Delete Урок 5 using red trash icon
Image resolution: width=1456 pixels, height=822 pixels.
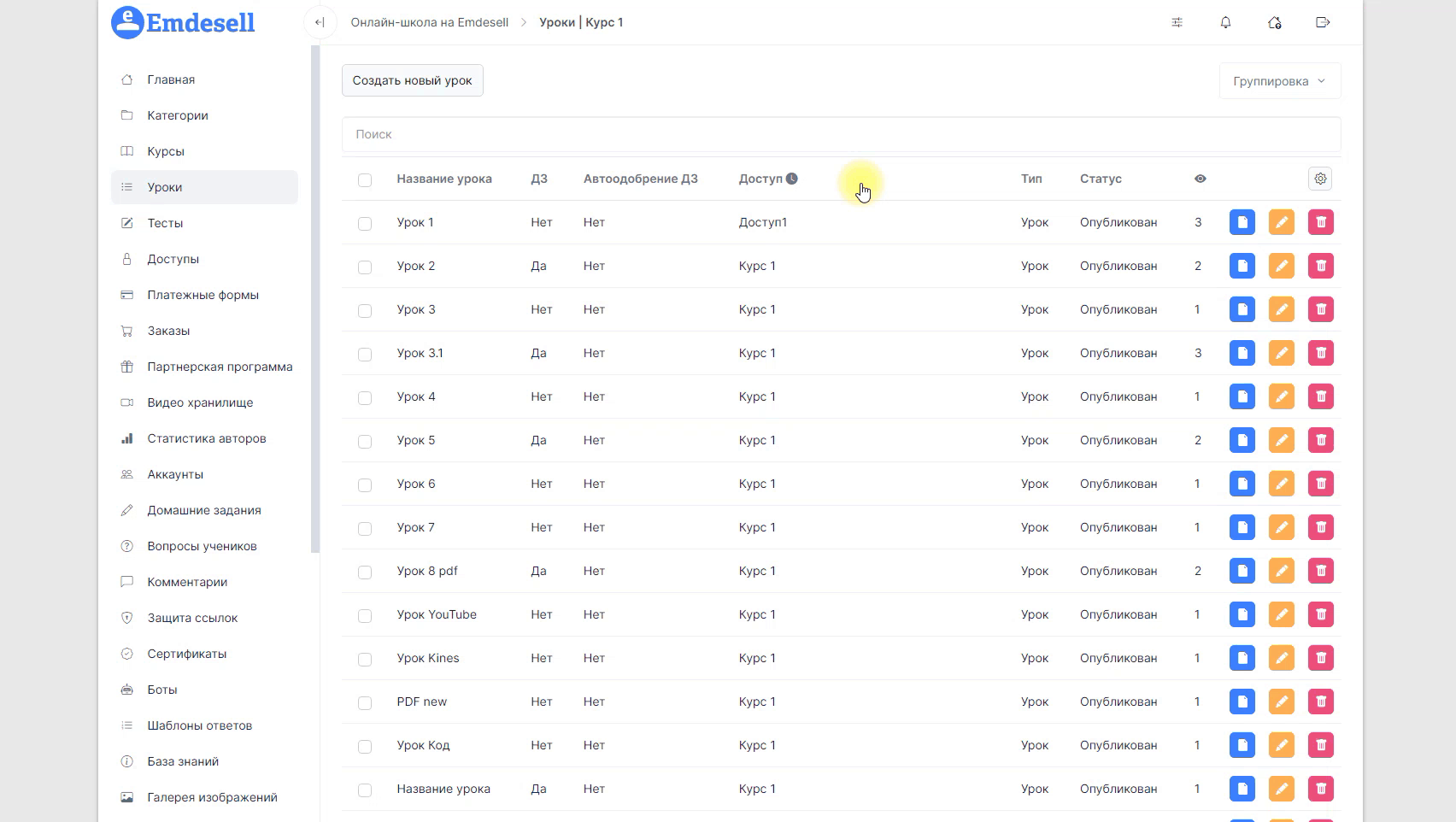tap(1320, 440)
